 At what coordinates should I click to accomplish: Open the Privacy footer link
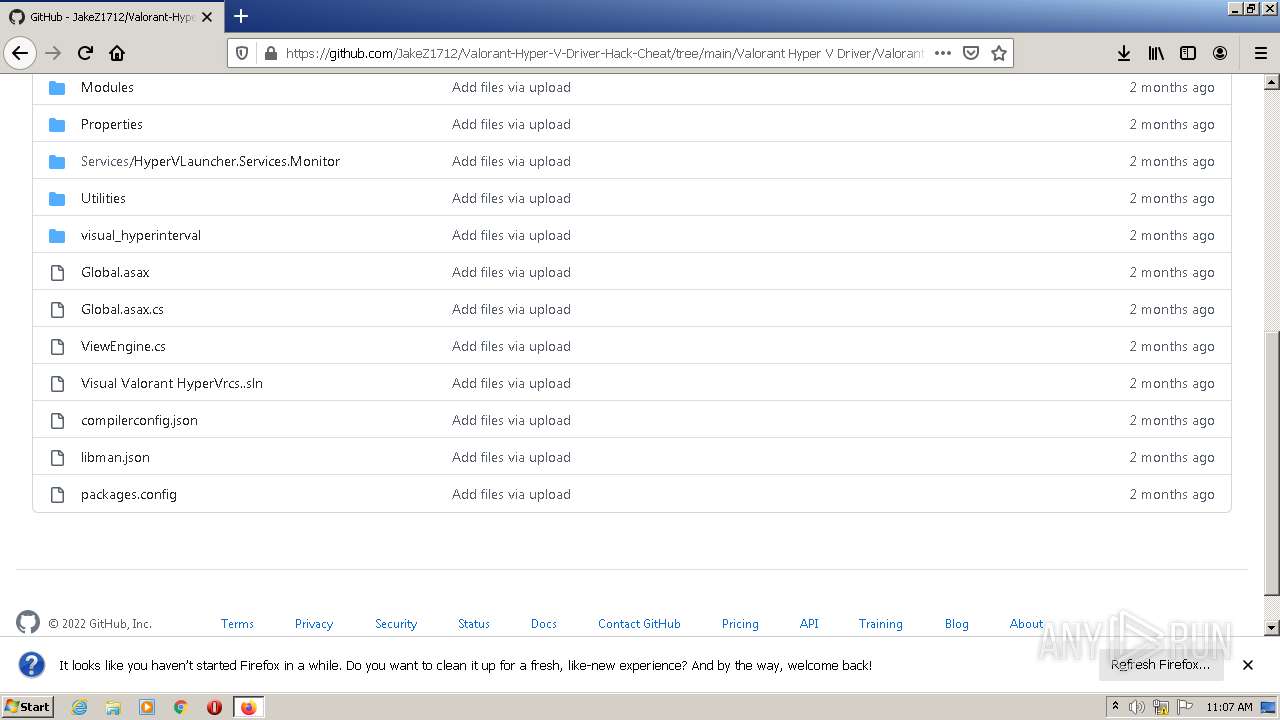(x=314, y=623)
